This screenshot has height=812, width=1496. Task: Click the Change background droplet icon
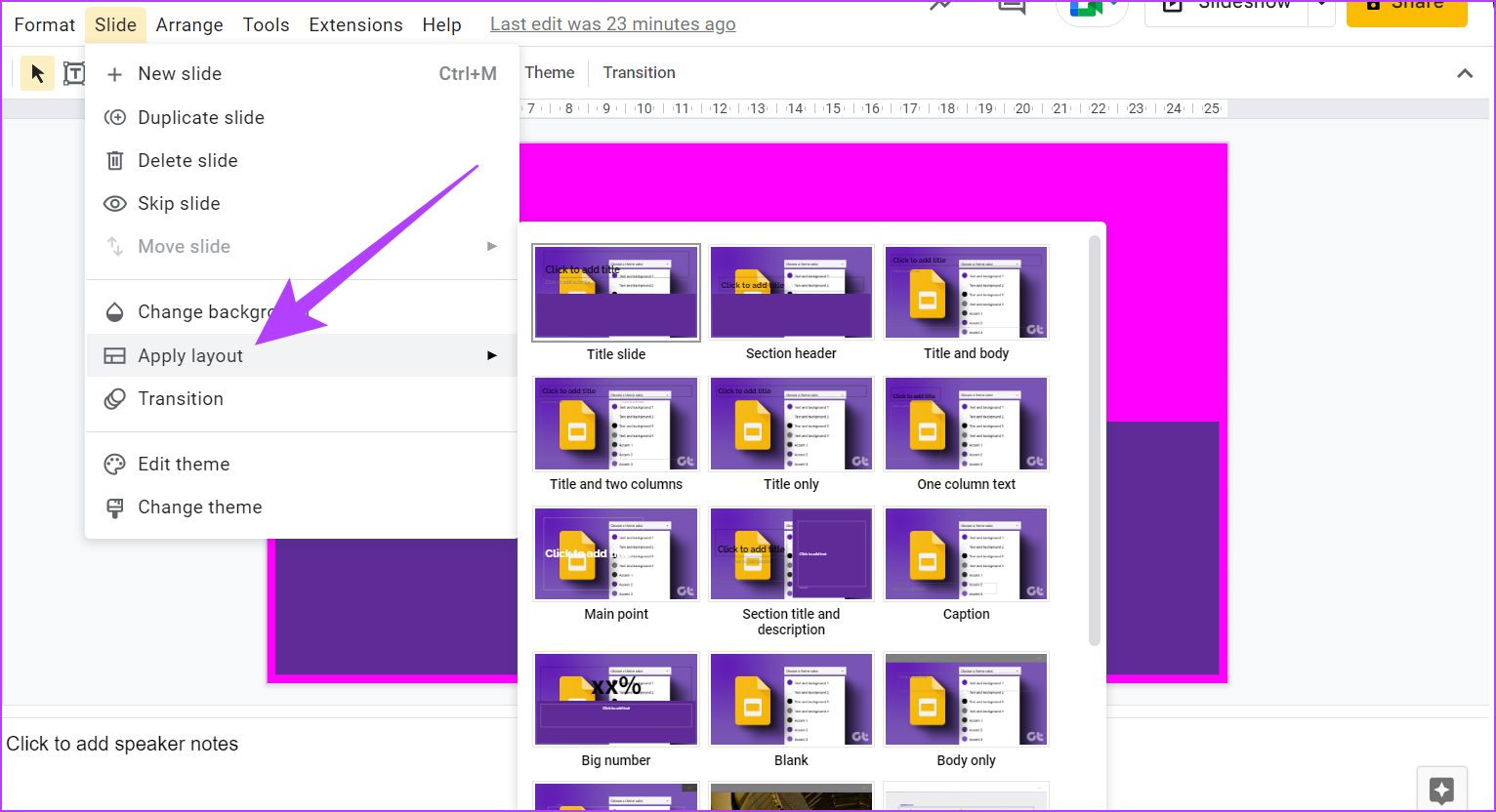point(114,312)
